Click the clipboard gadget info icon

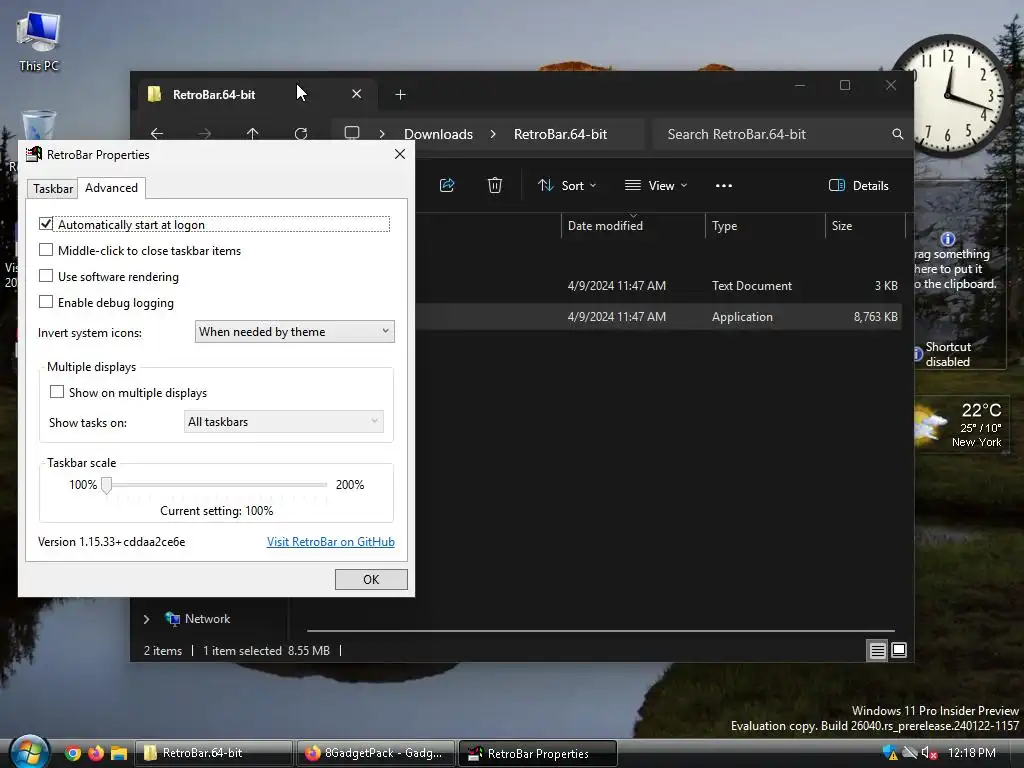click(x=948, y=239)
